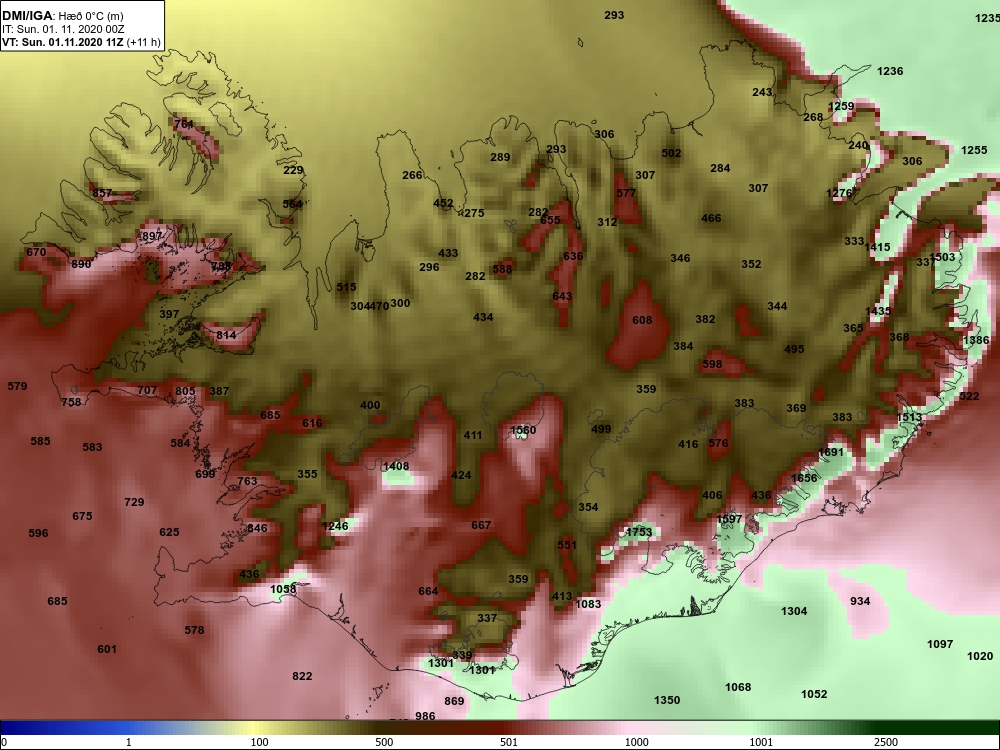Click the map value '897'
The width and height of the screenshot is (1000, 750).
point(152,236)
